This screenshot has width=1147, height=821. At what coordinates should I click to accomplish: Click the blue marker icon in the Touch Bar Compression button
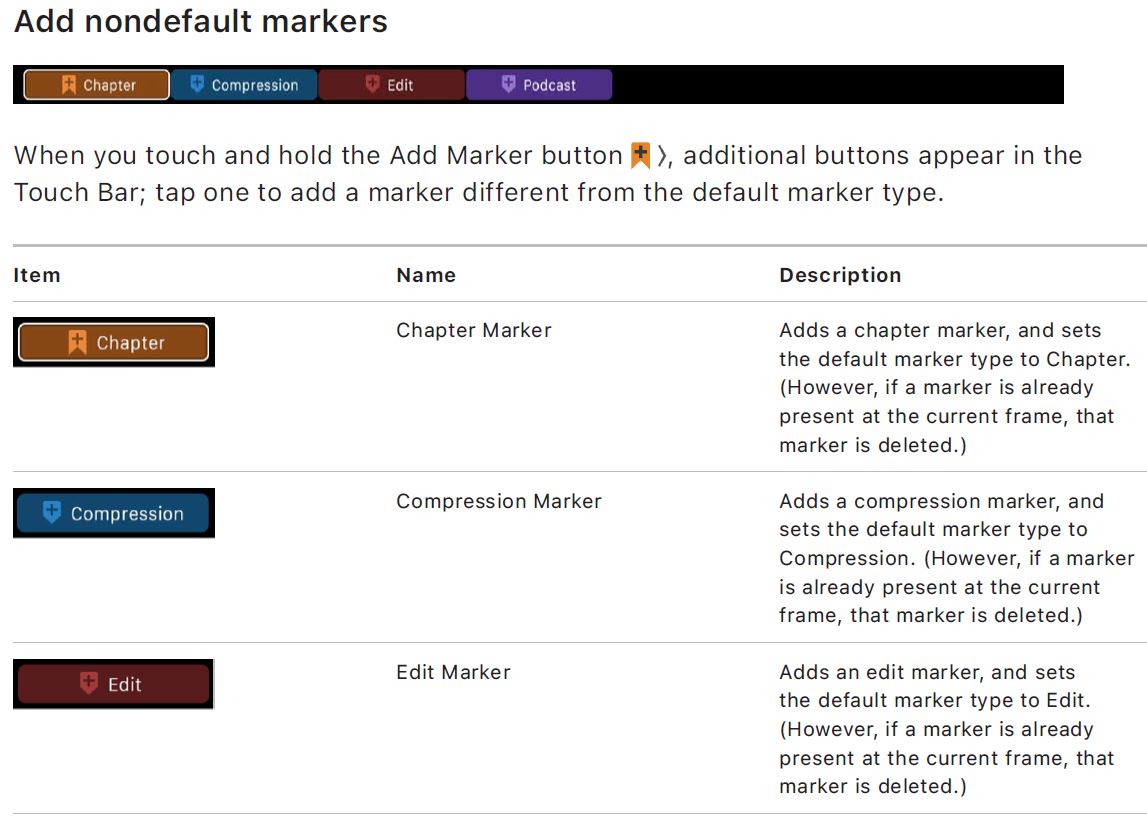point(197,84)
